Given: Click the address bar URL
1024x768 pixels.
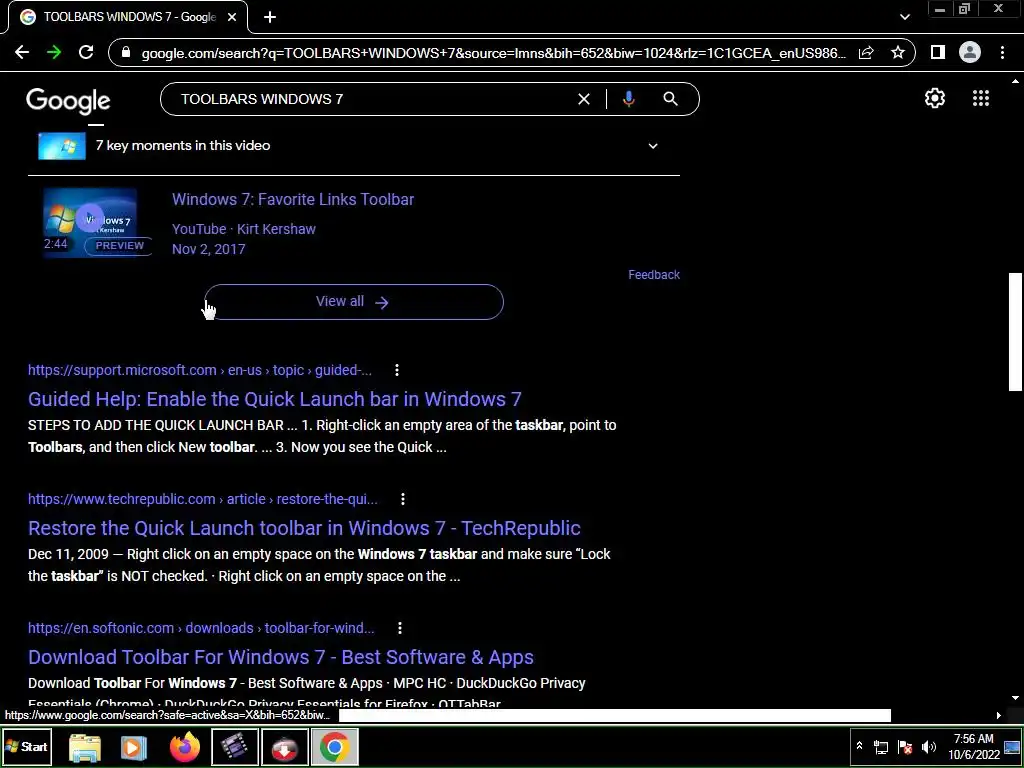Looking at the screenshot, I should [x=493, y=53].
